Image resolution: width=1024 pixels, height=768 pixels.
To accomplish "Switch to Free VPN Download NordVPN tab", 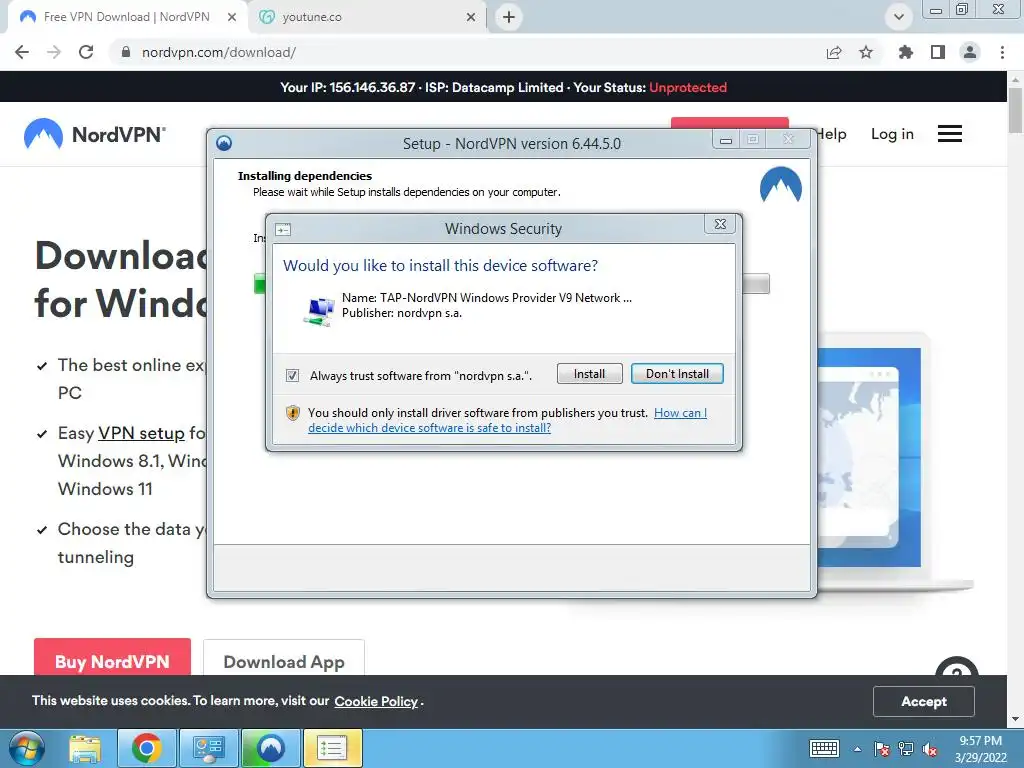I will coord(127,17).
